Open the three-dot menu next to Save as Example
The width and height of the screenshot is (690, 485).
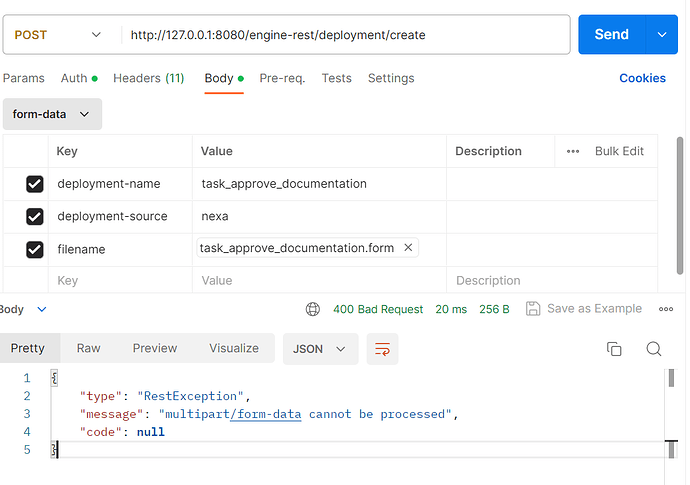(x=666, y=309)
